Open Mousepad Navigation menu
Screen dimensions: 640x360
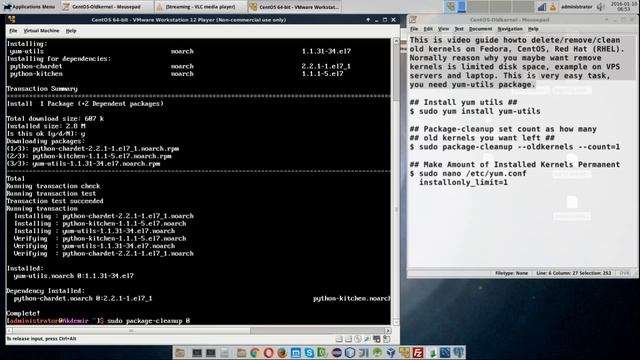click(x=510, y=29)
